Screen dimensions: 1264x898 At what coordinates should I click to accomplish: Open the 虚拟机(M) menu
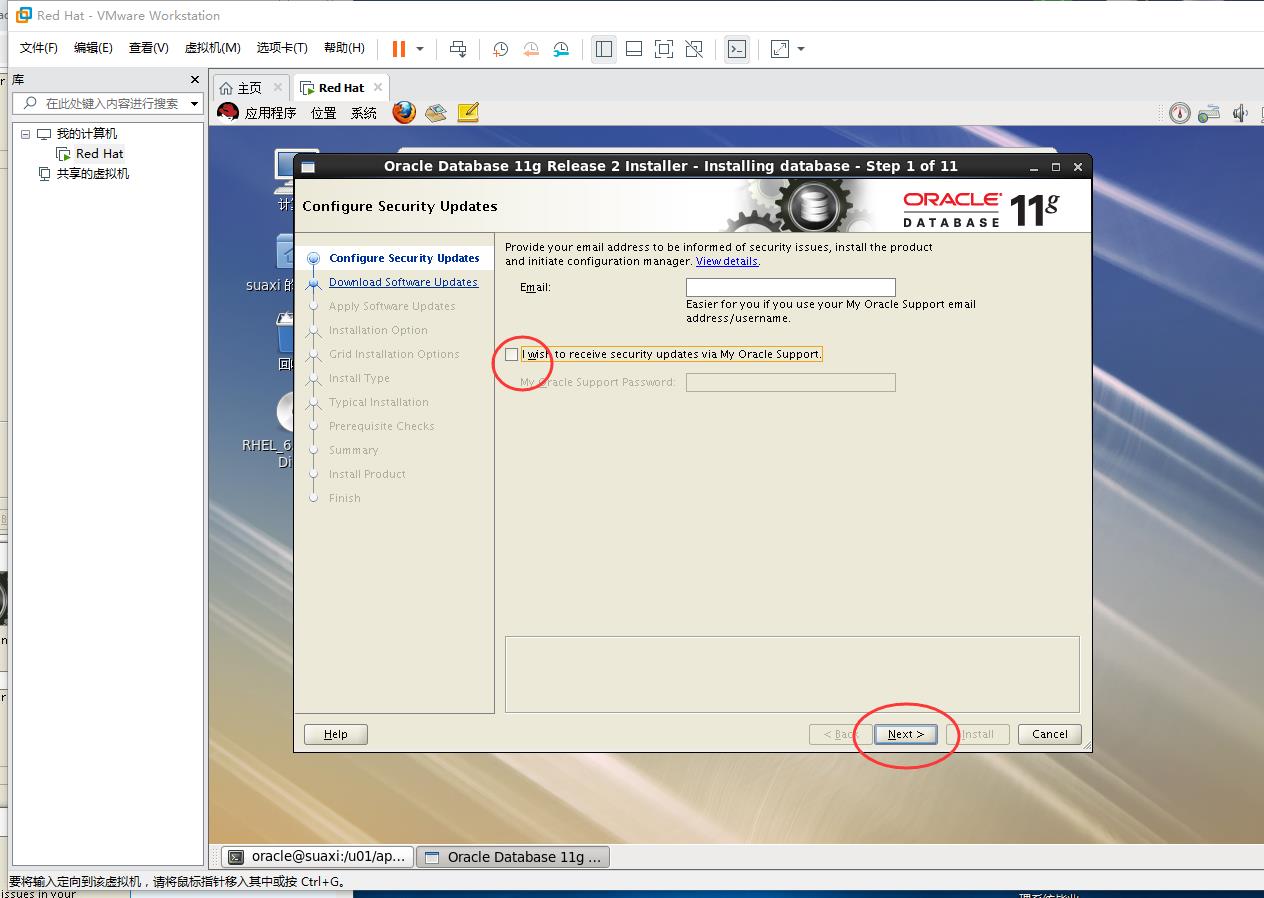point(212,48)
